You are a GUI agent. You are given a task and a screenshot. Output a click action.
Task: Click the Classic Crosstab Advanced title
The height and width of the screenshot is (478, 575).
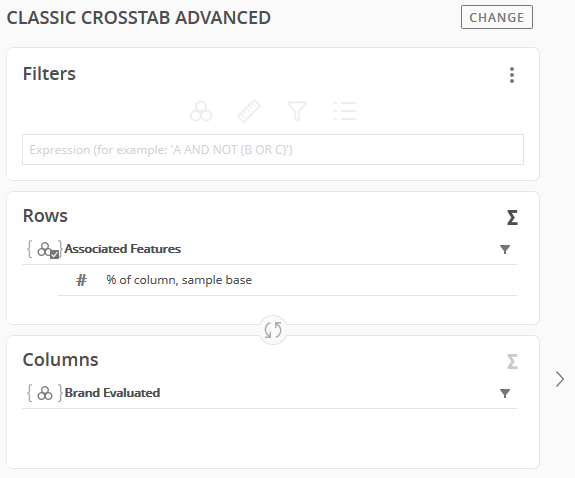coord(139,18)
